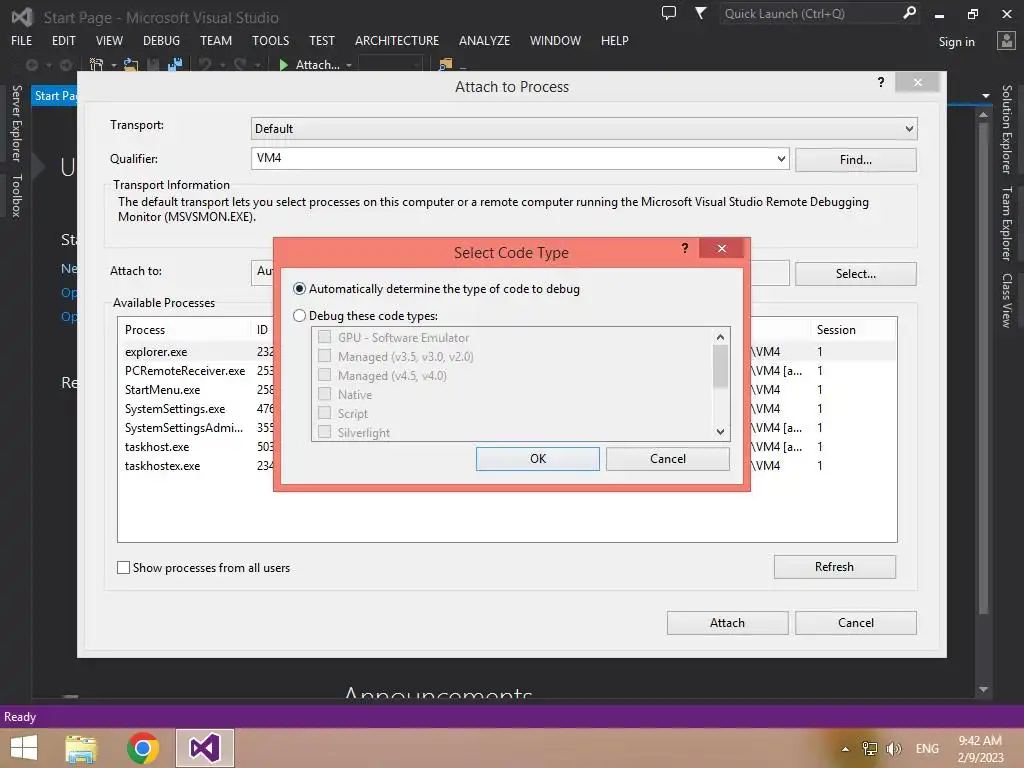The height and width of the screenshot is (768, 1024).
Task: Click the Quick Launch magnifier icon
Action: pyautogui.click(x=909, y=13)
